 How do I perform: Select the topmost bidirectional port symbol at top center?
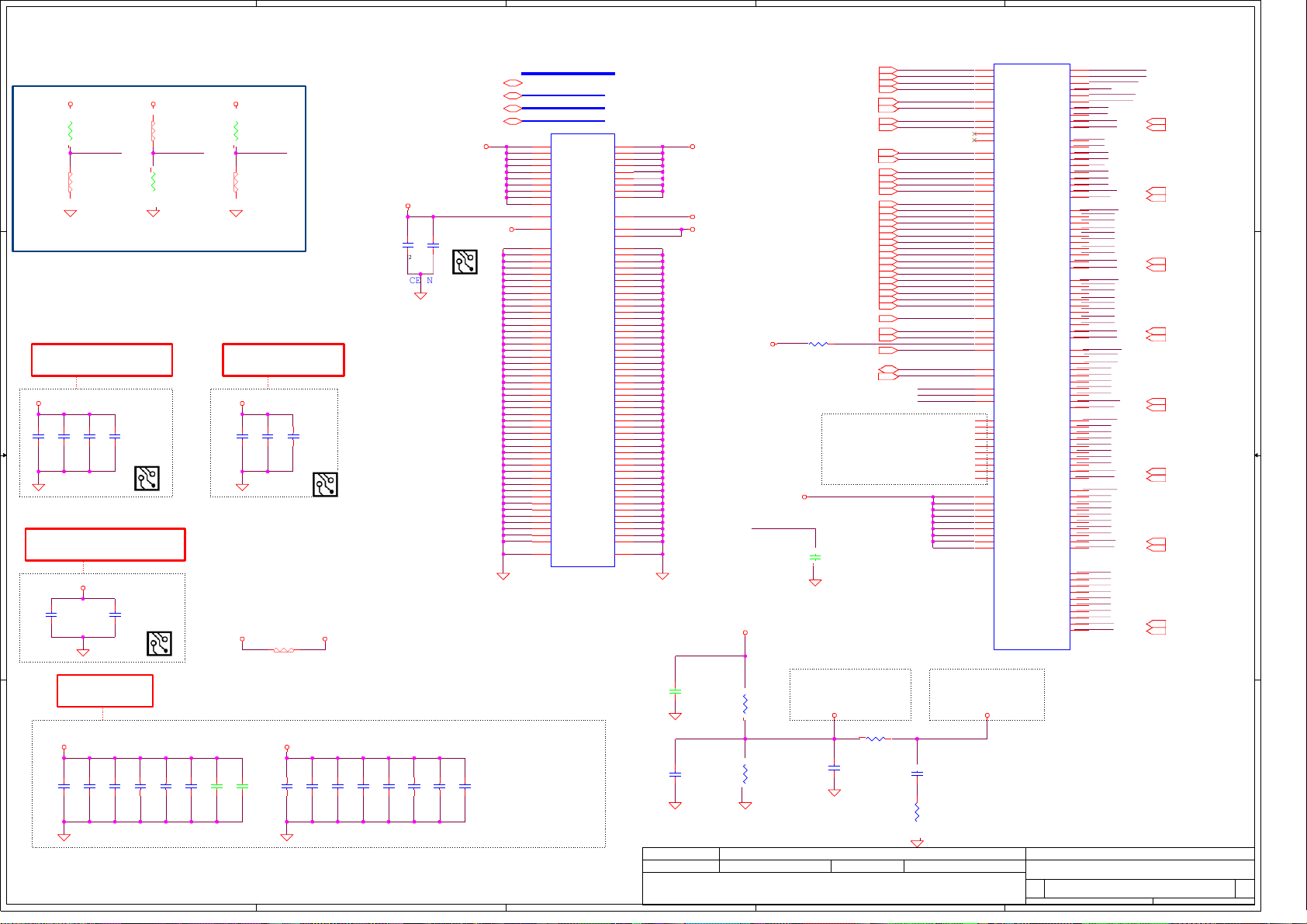(x=513, y=83)
